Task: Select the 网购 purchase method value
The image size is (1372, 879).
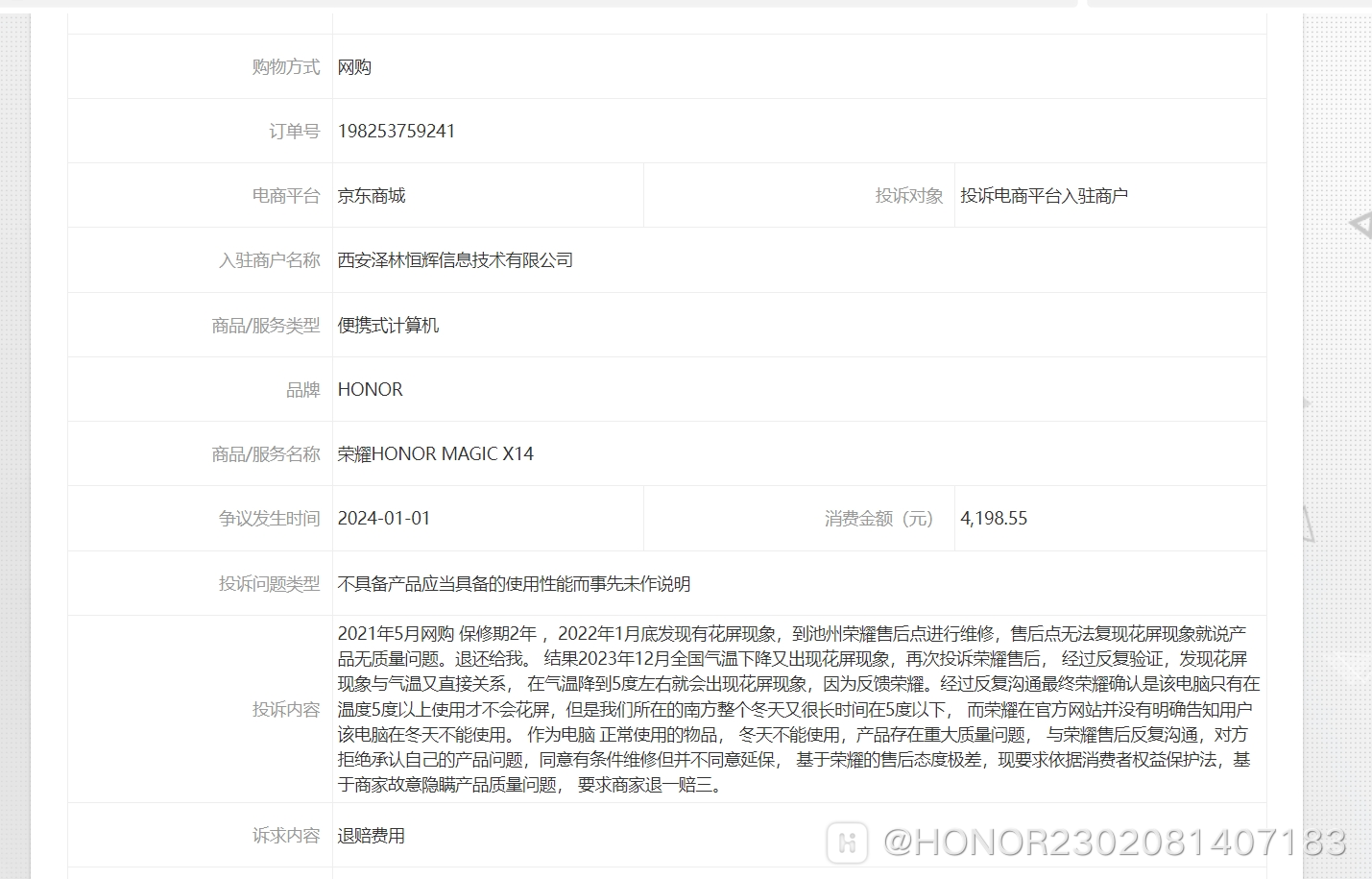Action: [354, 66]
